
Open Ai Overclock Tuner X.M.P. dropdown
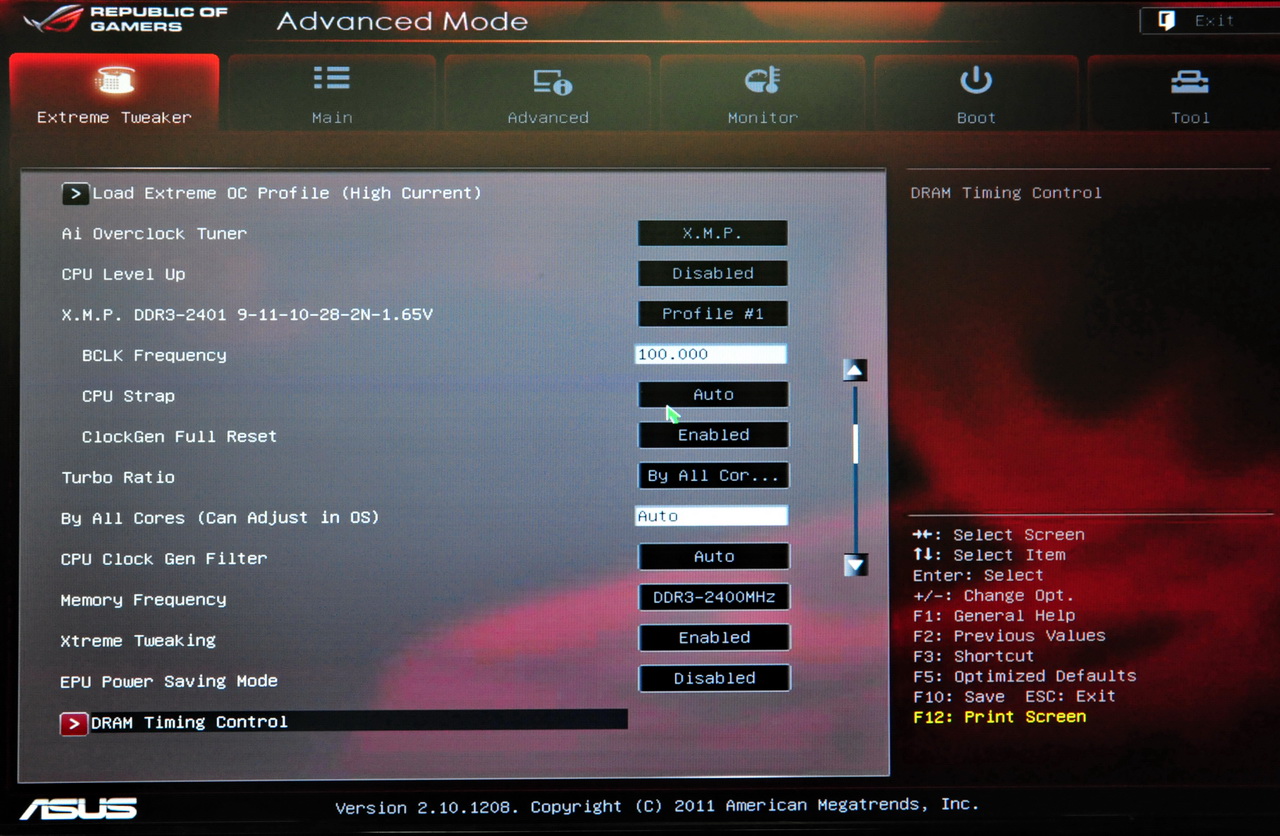pos(713,233)
